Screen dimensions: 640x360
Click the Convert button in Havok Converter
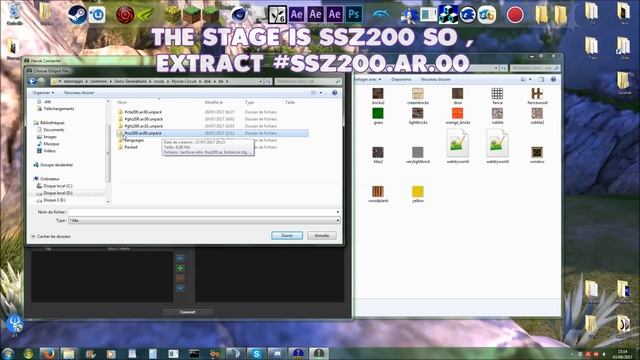coord(187,312)
